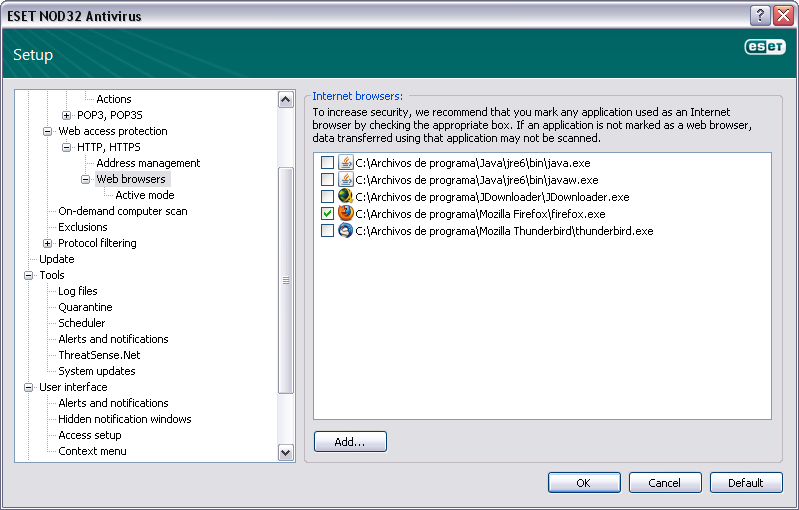Select the thunderbird.exe path row
Viewport: 799px width, 510px height.
tap(504, 231)
